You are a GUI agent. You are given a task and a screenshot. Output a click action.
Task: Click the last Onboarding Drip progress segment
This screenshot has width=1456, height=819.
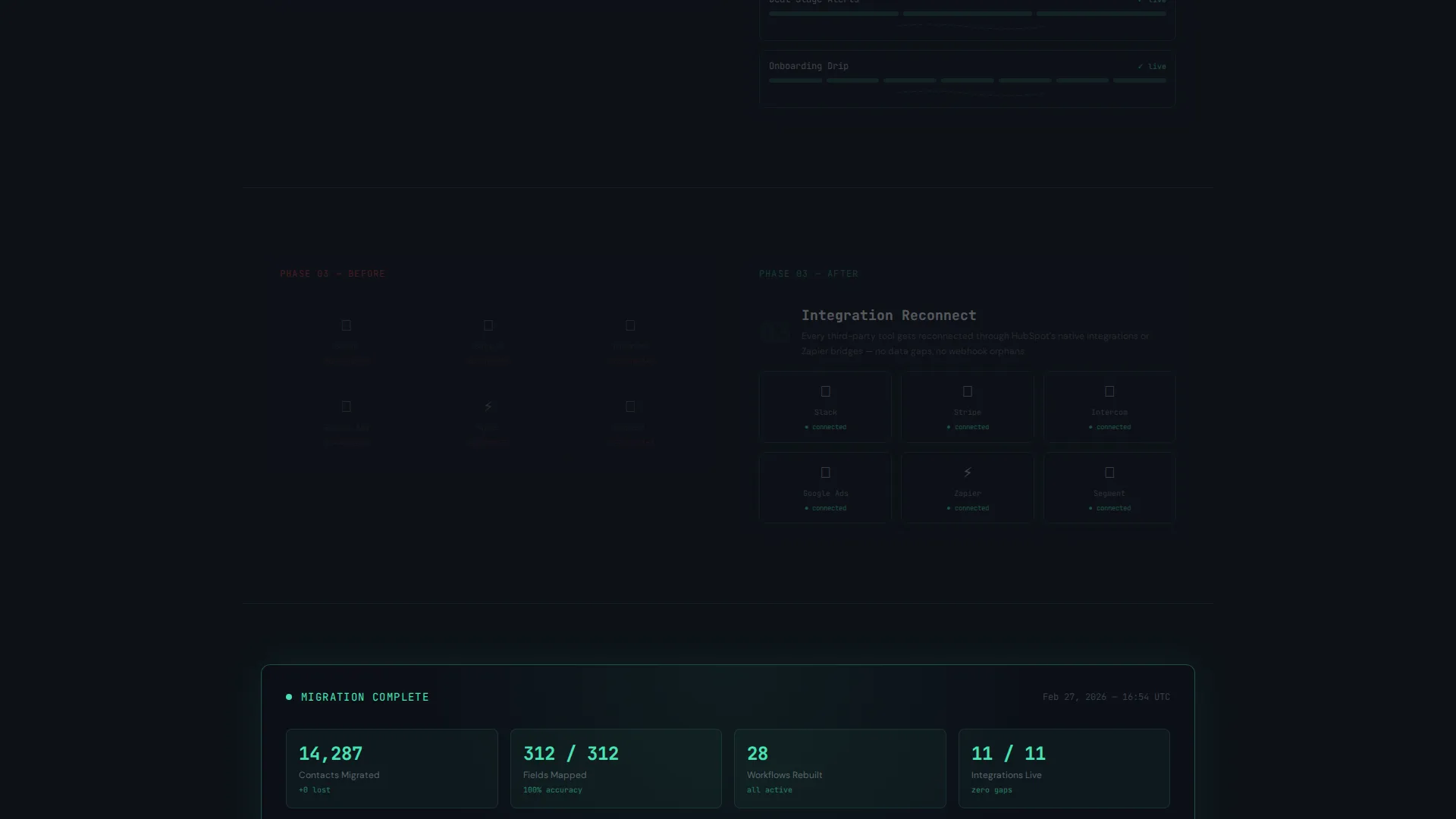pos(1140,80)
